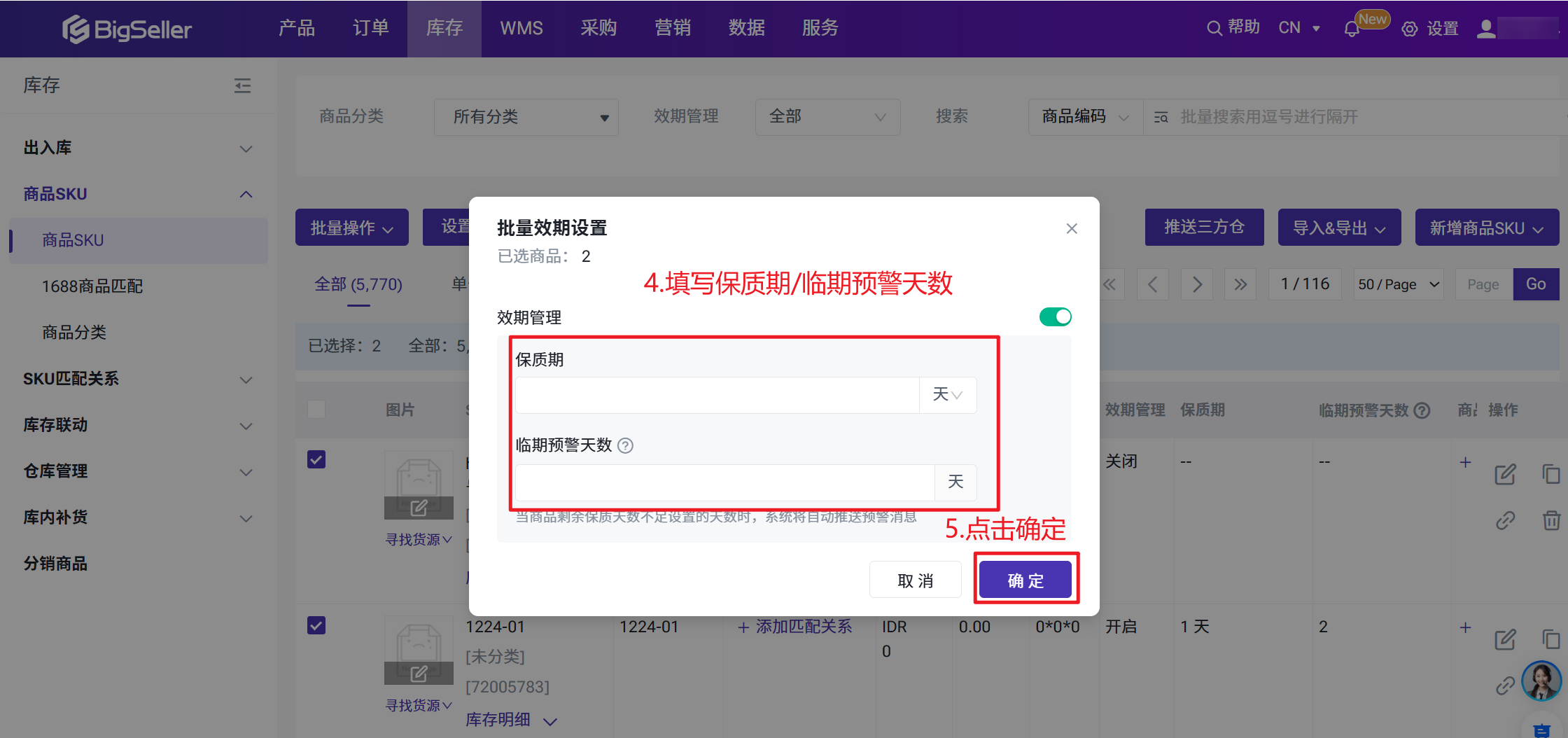Close the 批量效期设置 dialog
Image resolution: width=1568 pixels, height=738 pixels.
click(x=1071, y=229)
